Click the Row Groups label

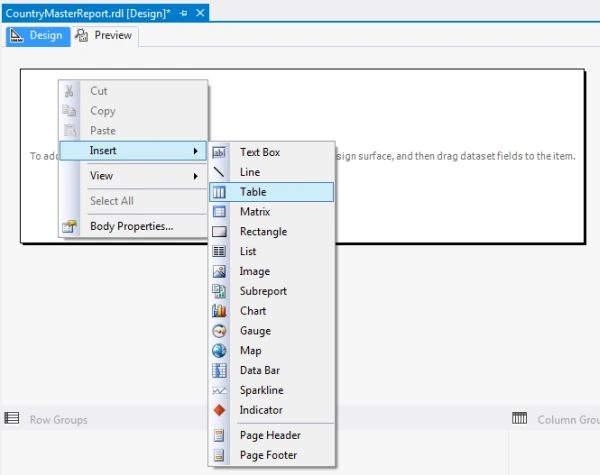(x=59, y=420)
